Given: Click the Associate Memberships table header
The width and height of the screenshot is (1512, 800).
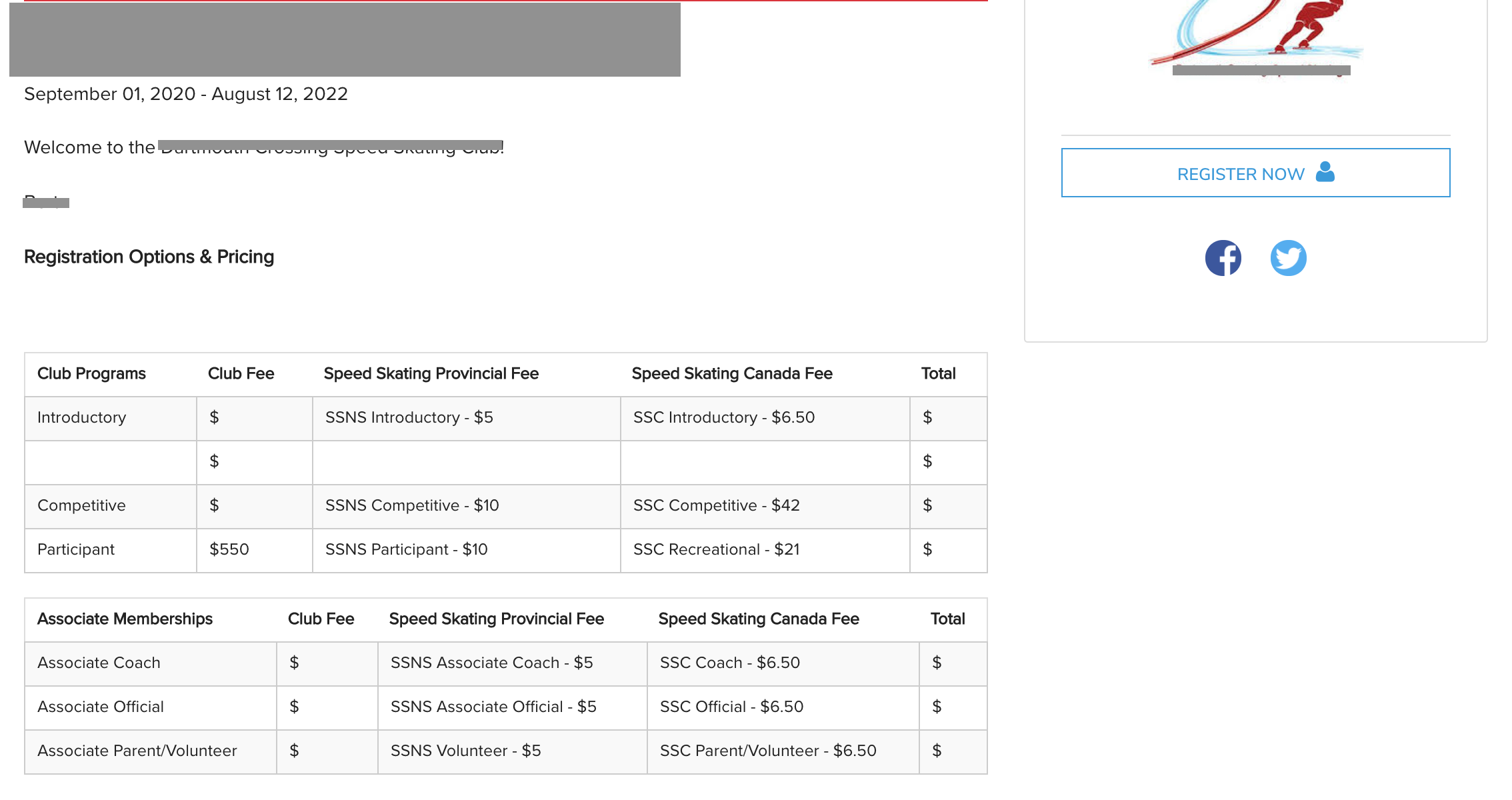Looking at the screenshot, I should pyautogui.click(x=125, y=619).
